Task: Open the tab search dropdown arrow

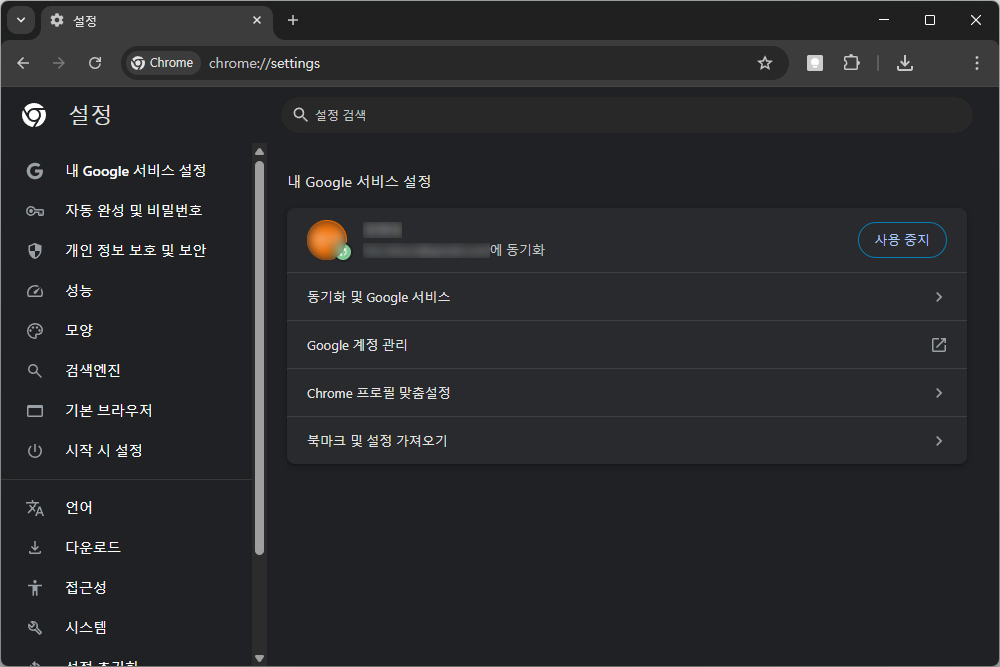Action: (x=21, y=20)
